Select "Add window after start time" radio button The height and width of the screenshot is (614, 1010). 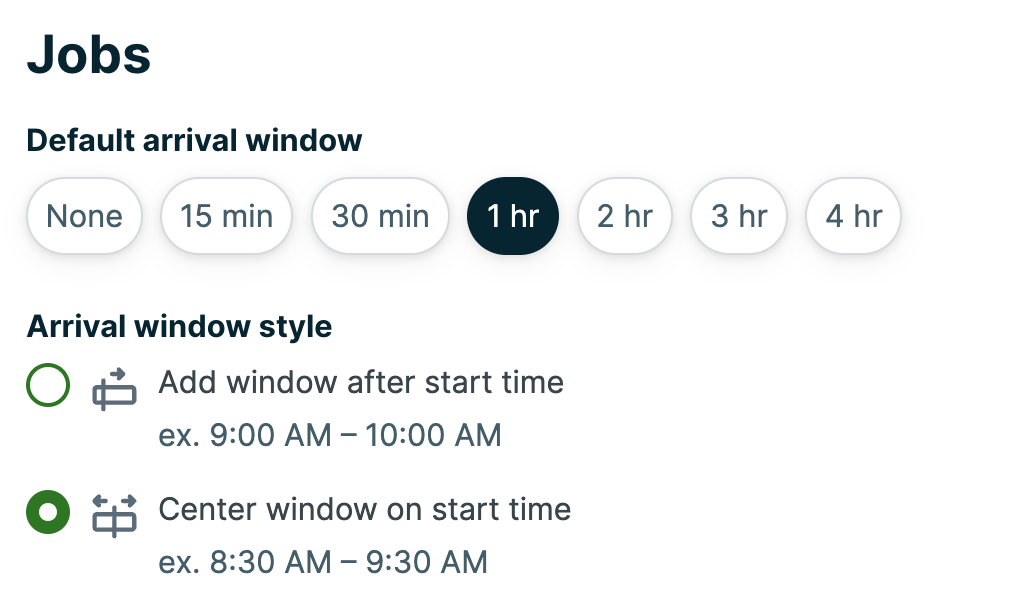point(47,383)
